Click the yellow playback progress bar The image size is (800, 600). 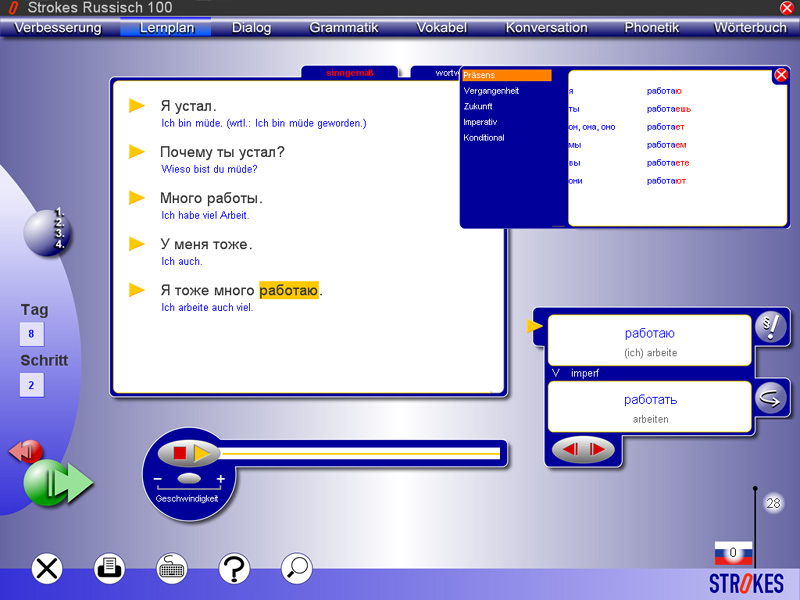tap(360, 453)
